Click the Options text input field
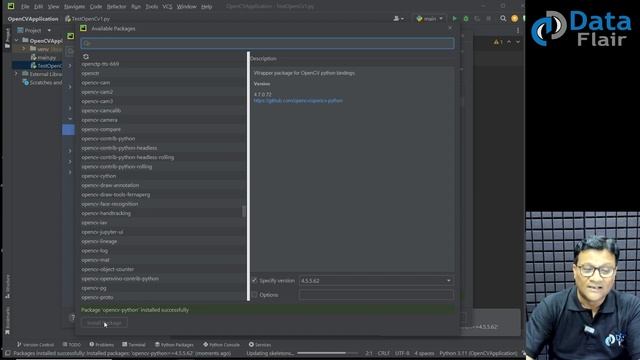Viewport: 640px width, 360px height. pos(376,295)
